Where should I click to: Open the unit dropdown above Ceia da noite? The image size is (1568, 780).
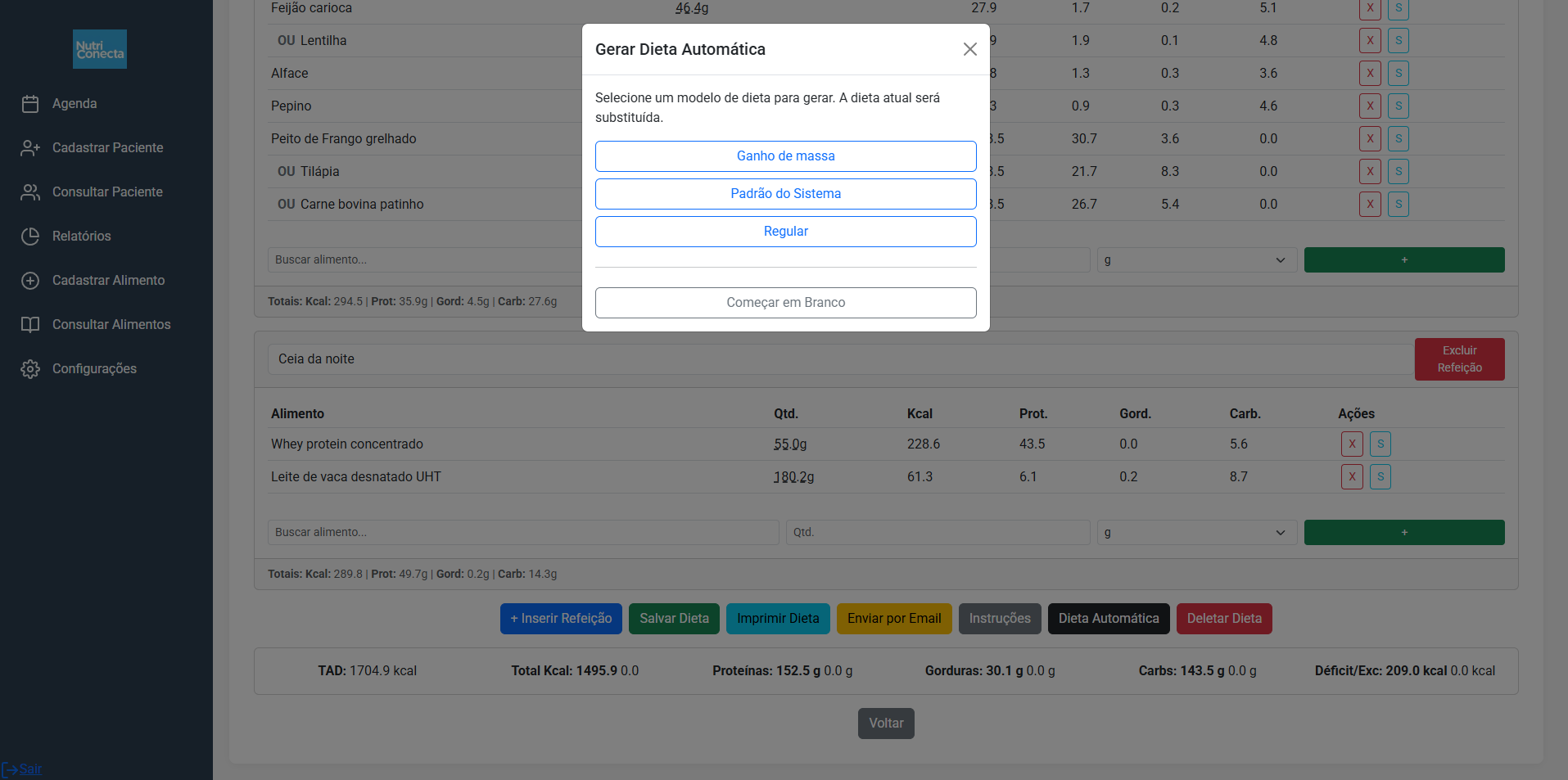(1196, 260)
